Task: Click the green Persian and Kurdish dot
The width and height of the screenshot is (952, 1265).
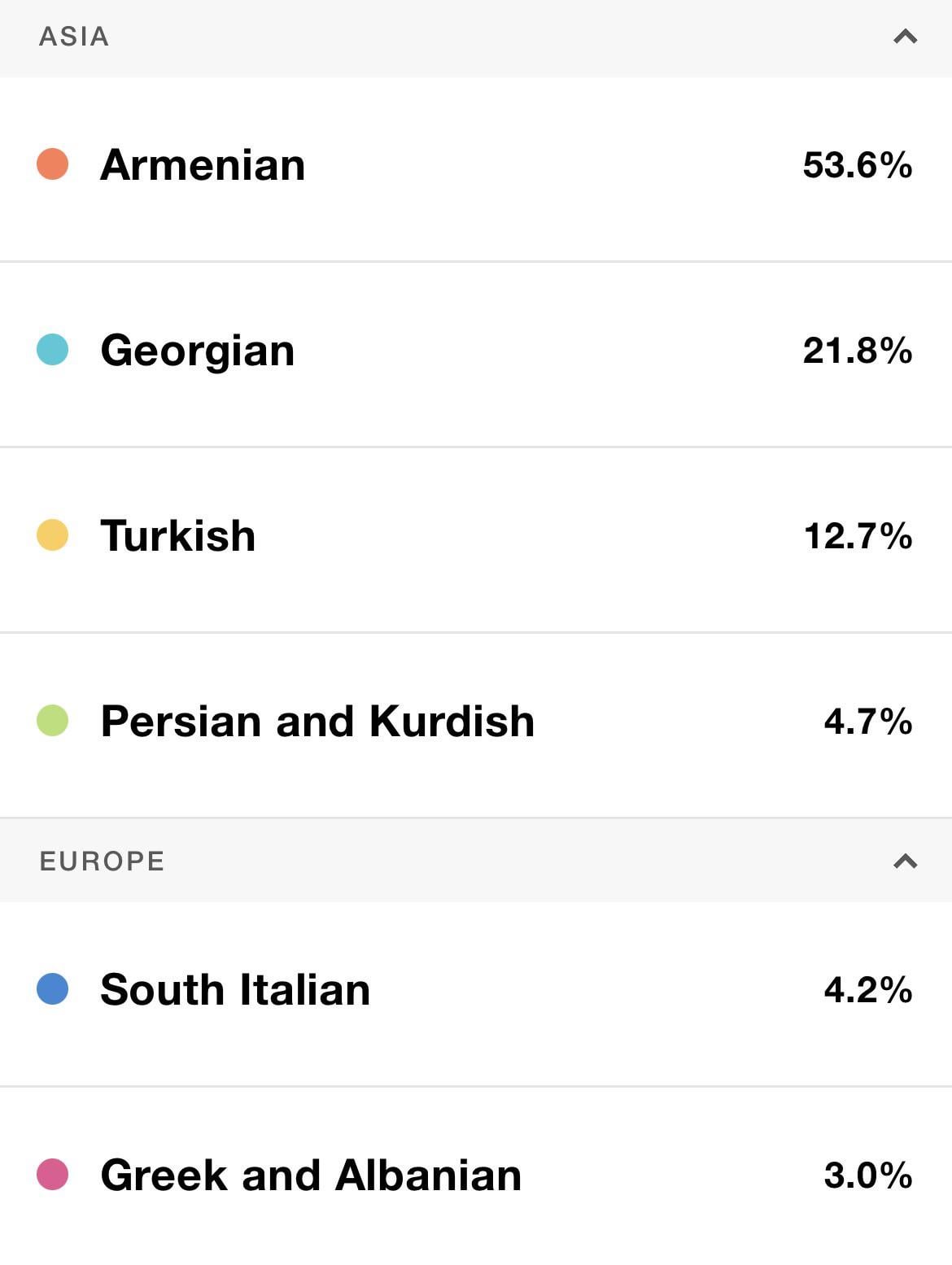Action: [x=53, y=721]
